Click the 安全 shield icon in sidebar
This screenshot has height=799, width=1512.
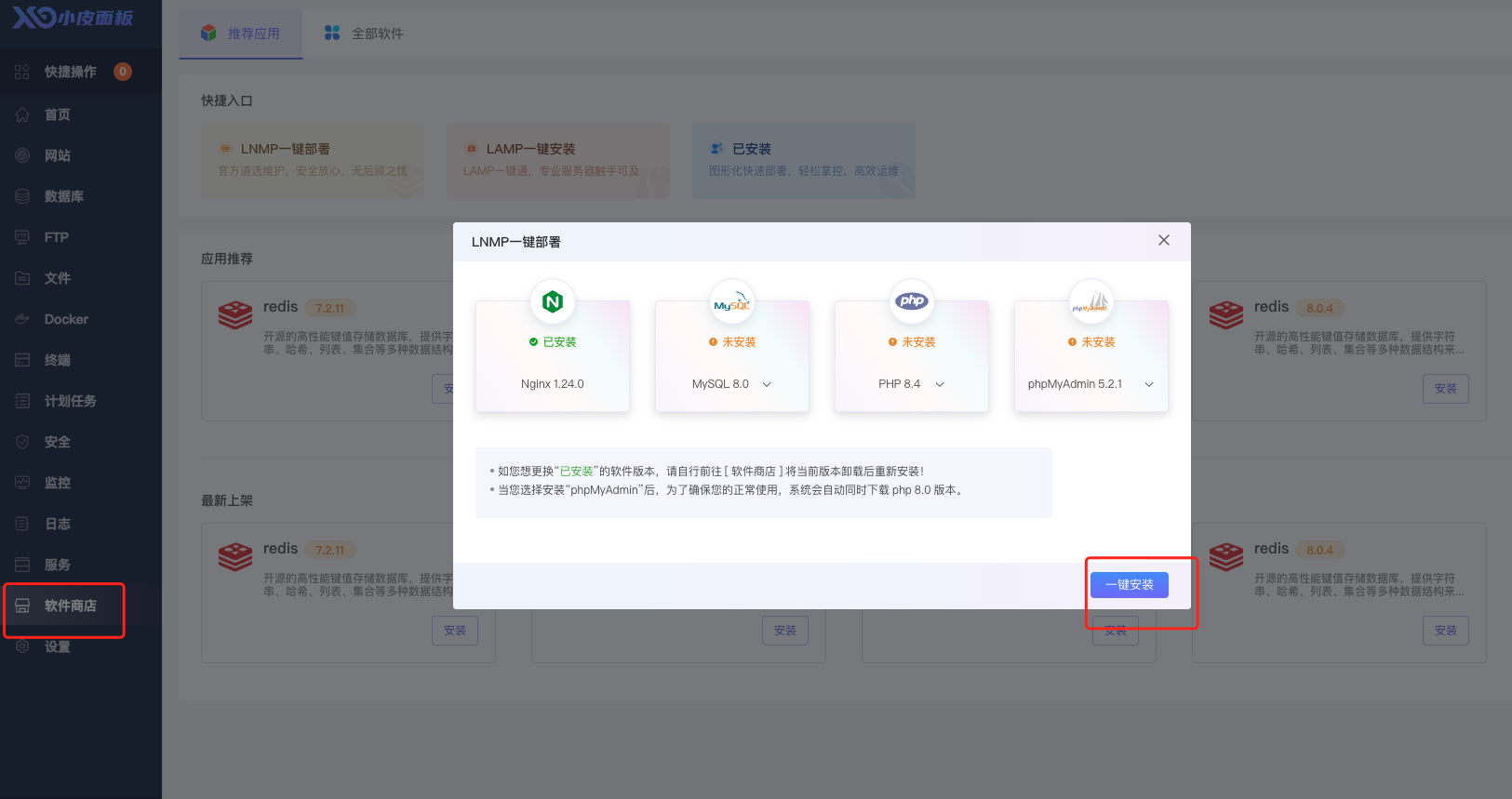22,442
